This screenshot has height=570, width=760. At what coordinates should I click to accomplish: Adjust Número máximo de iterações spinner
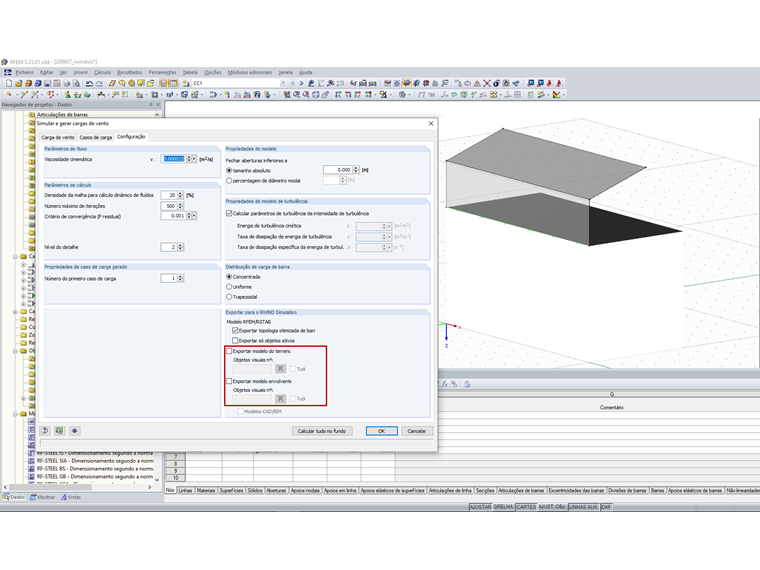pos(180,206)
